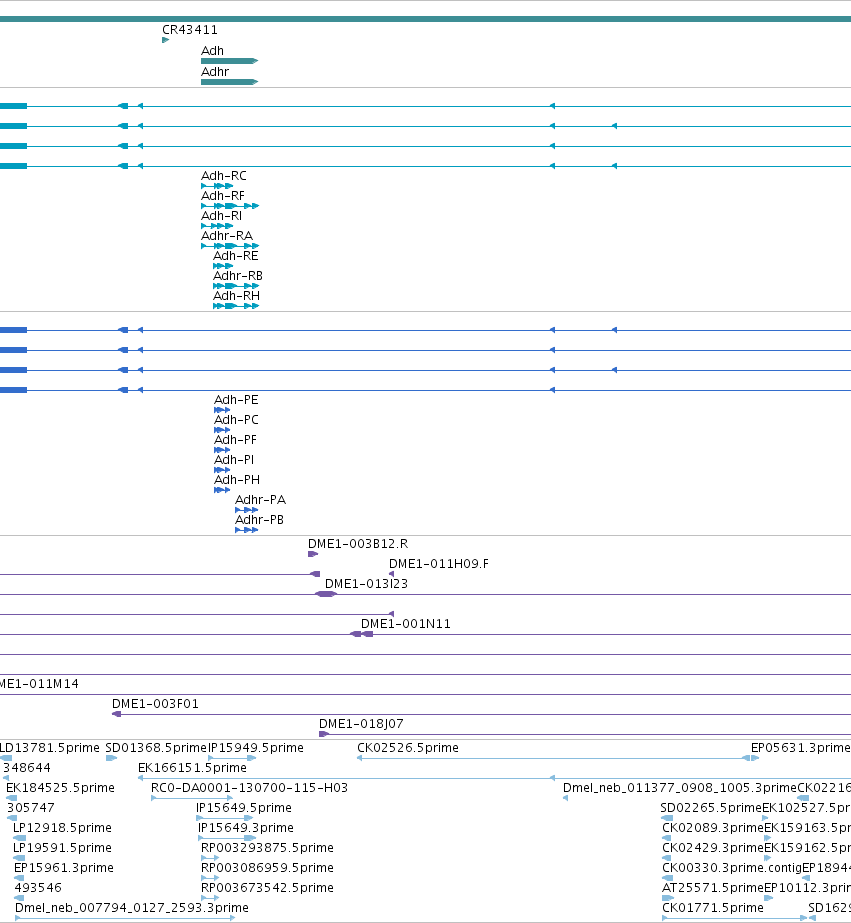Select the 305747 feature label
851x923 pixels.
coord(31,808)
